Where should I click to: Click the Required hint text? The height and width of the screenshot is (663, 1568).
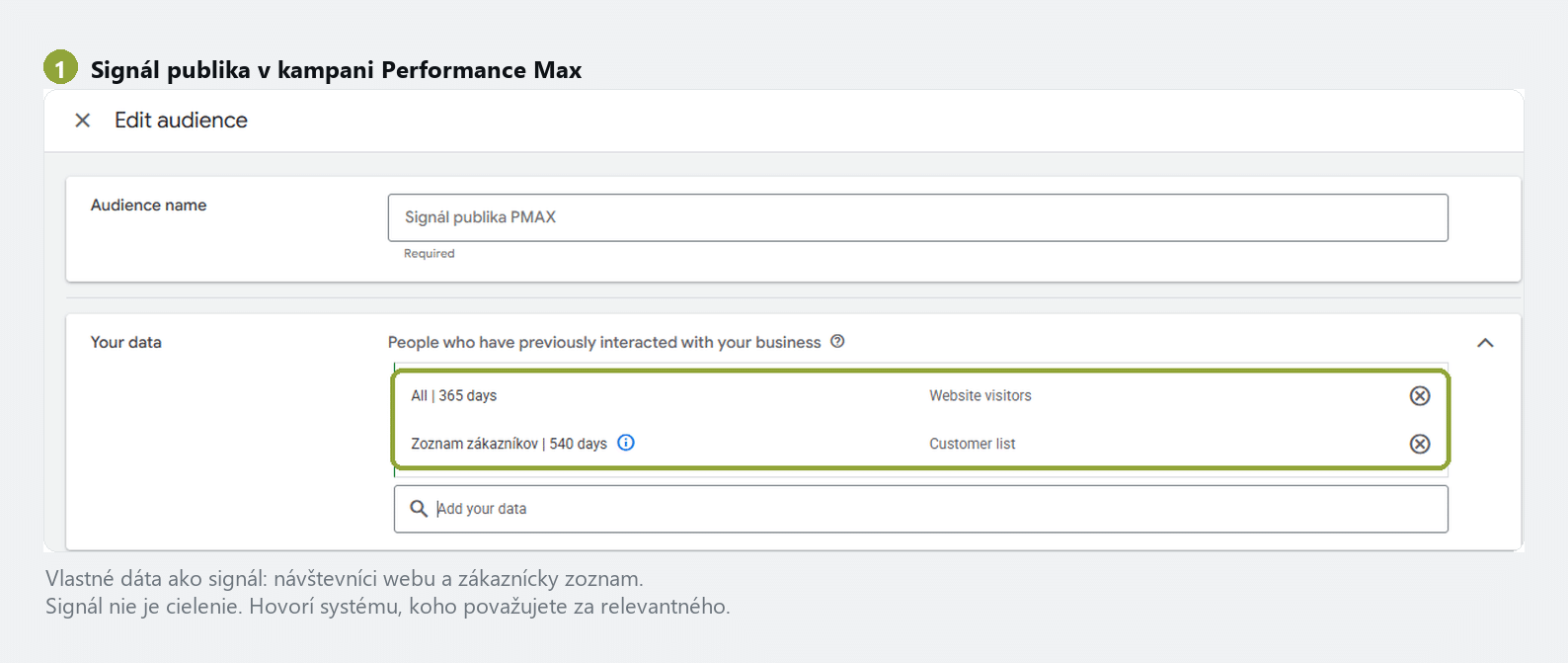click(429, 254)
